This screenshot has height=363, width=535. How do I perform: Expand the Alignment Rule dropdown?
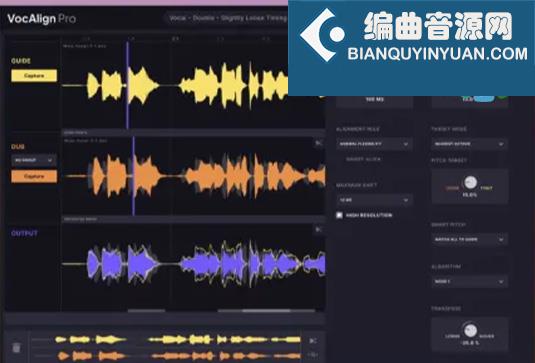pyautogui.click(x=374, y=144)
